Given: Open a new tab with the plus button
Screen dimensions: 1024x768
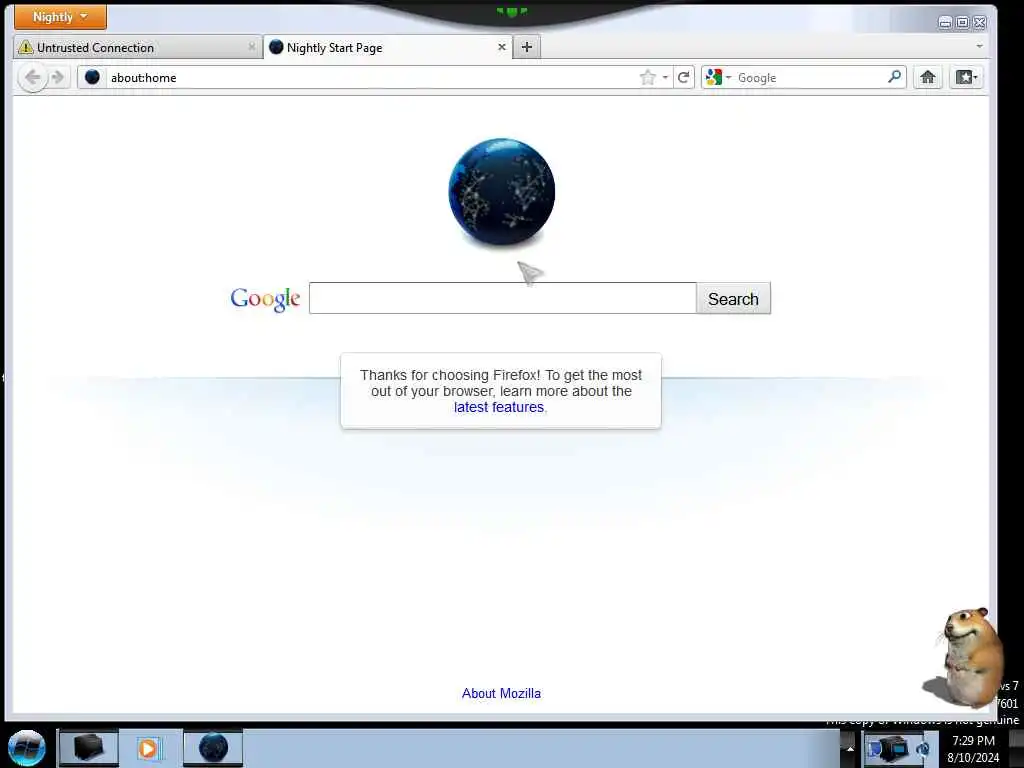Looking at the screenshot, I should [x=527, y=47].
